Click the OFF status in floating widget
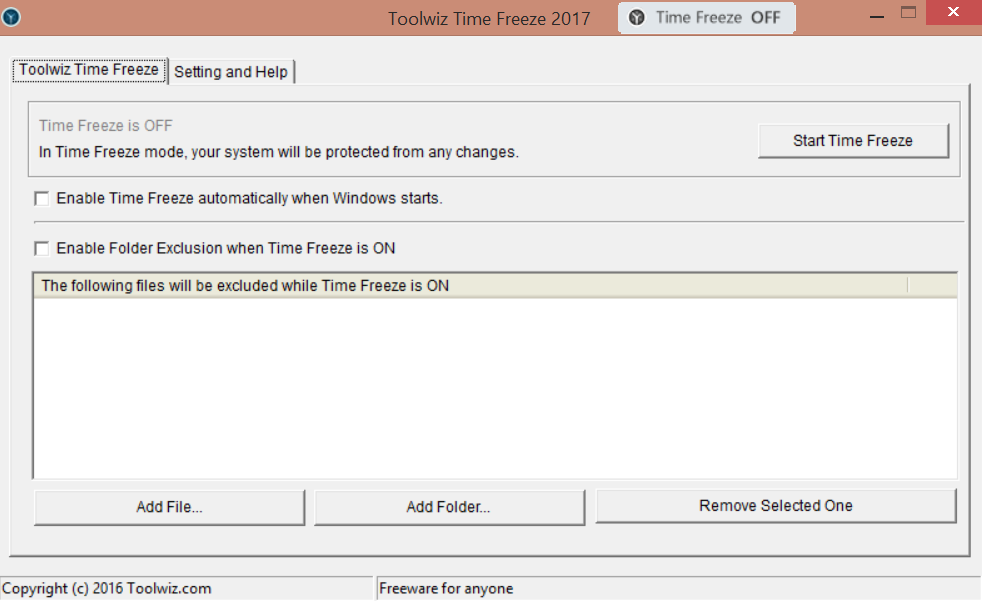Image resolution: width=982 pixels, height=601 pixels. point(765,18)
